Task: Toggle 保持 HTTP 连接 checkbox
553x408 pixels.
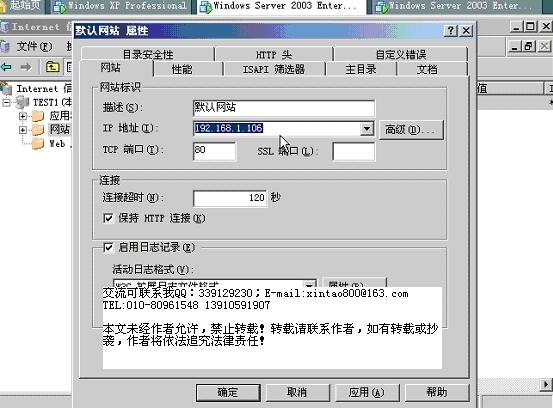Action: (108, 218)
